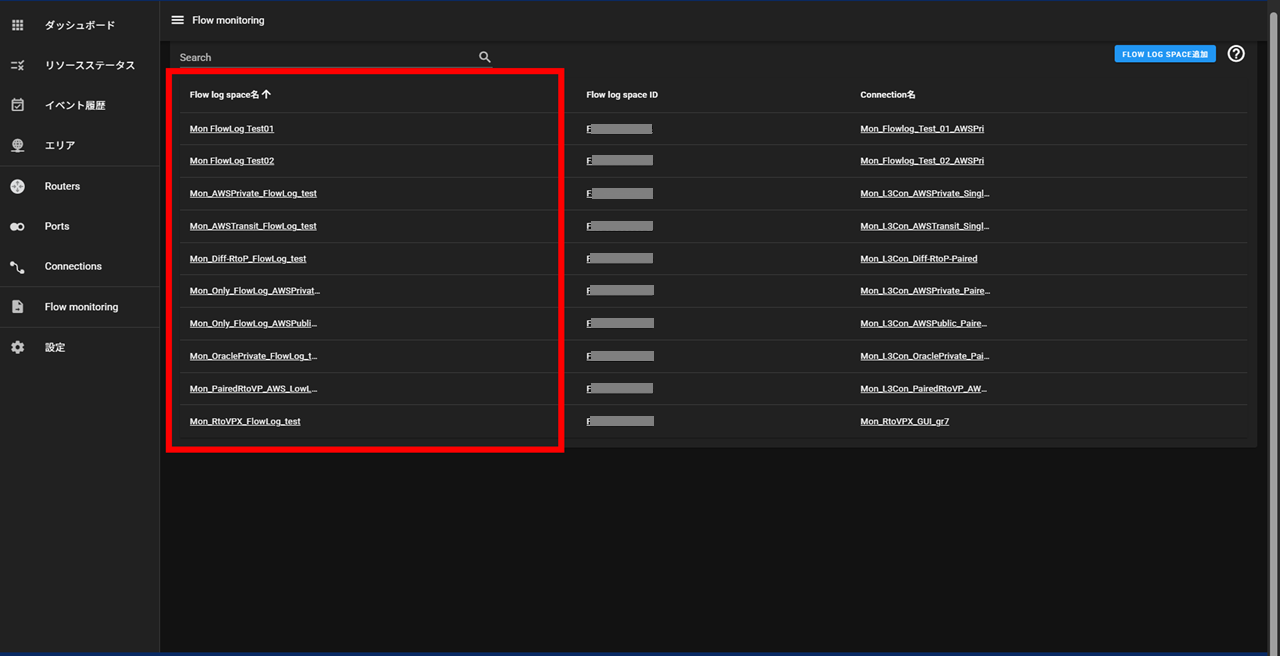
Task: Open the Mon_Diff-RtoP_FlowLog_test link
Action: click(248, 259)
